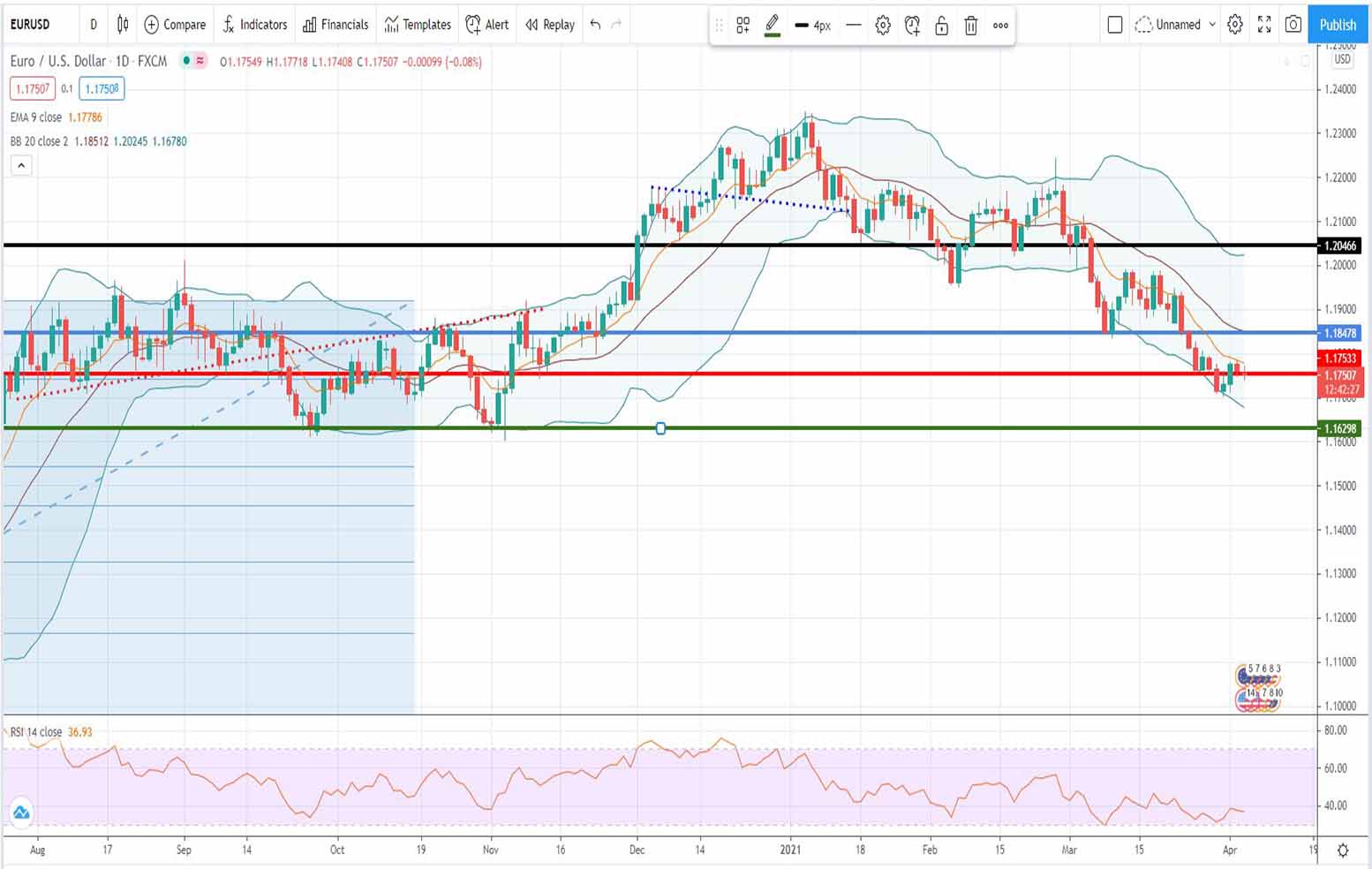Open the Unnamed layout dropdown
Viewport: 1372px width, 869px height.
click(1177, 25)
